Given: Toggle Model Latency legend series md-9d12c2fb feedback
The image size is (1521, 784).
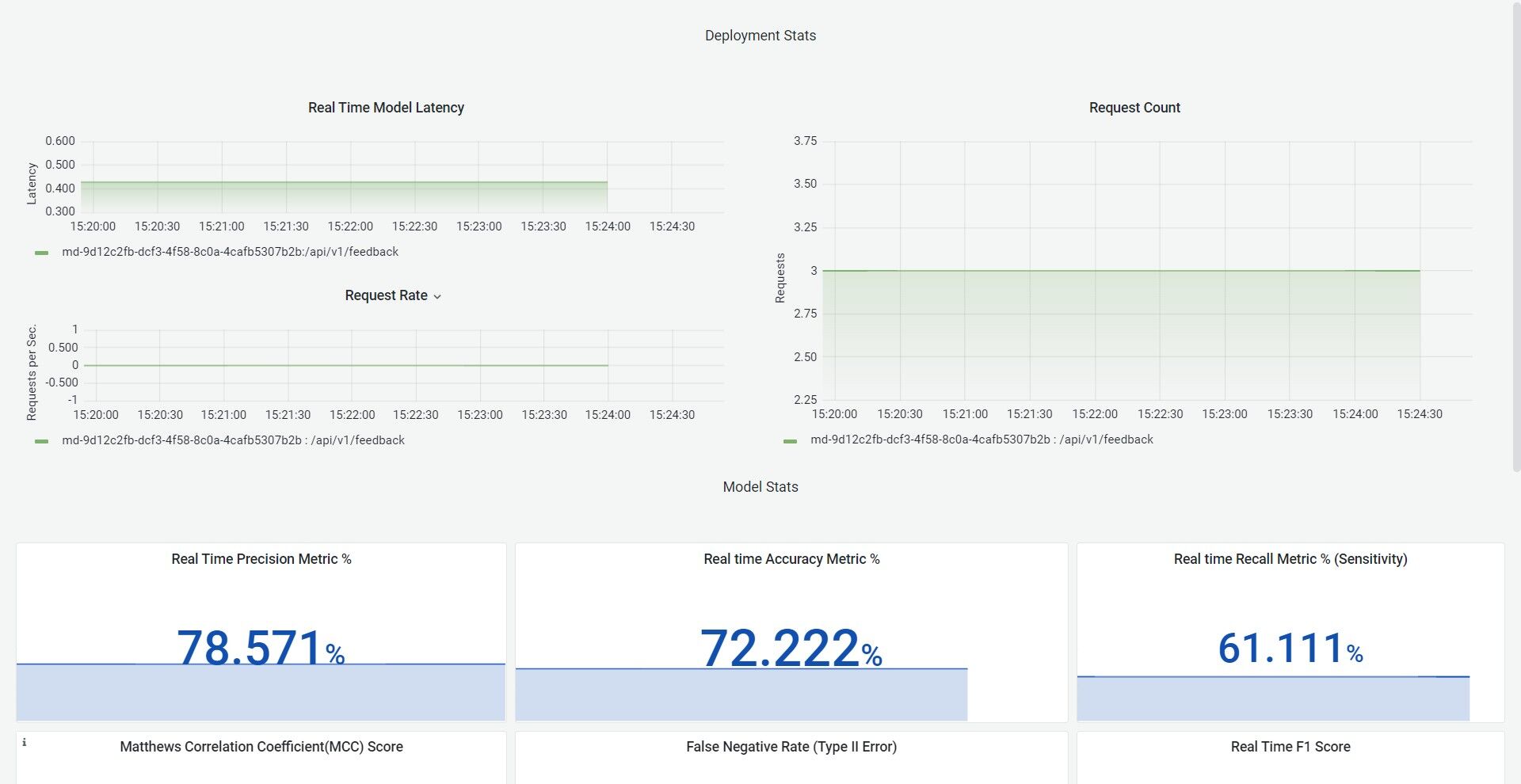Looking at the screenshot, I should (230, 252).
